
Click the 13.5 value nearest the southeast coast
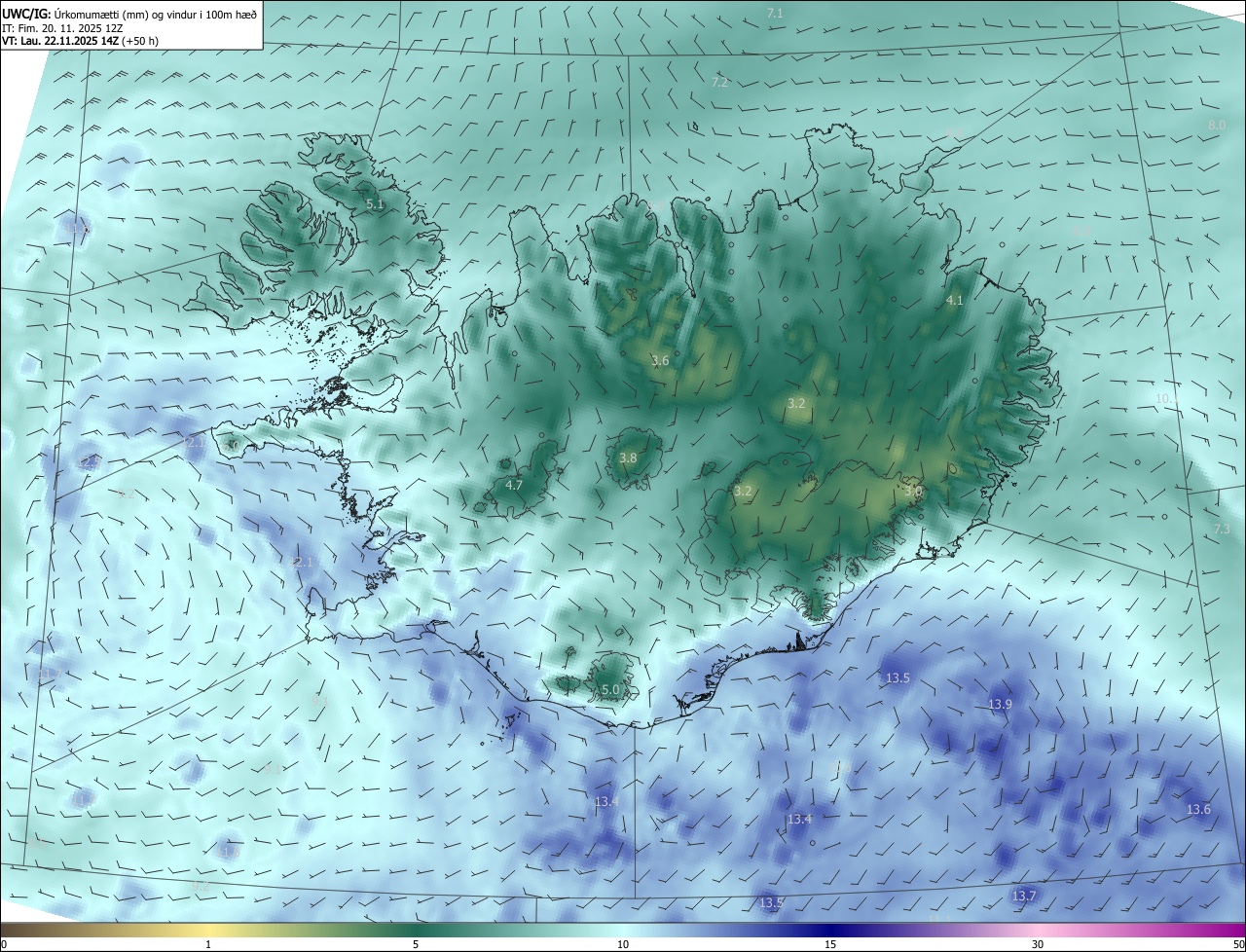897,677
